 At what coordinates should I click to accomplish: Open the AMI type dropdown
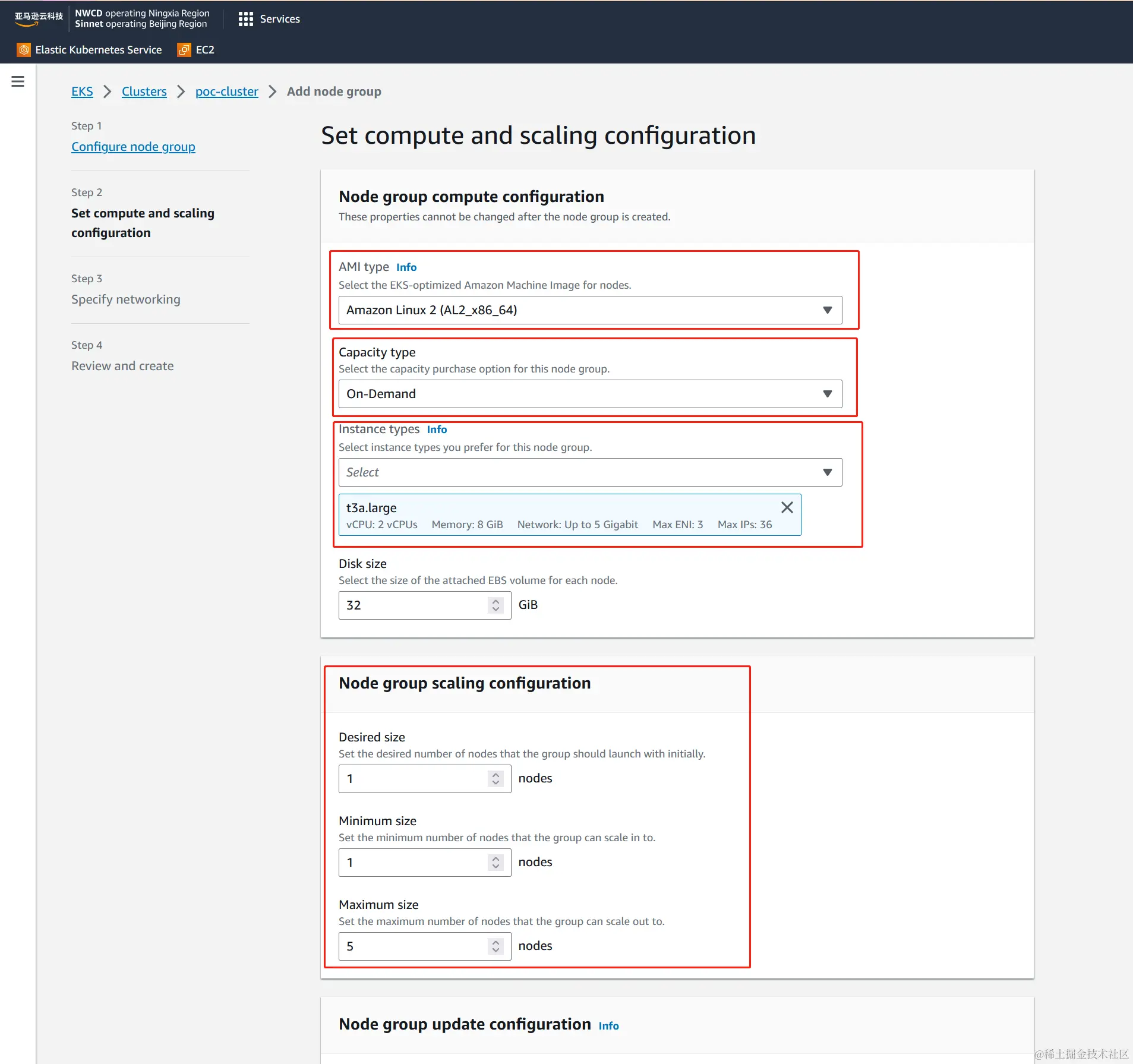(x=590, y=310)
